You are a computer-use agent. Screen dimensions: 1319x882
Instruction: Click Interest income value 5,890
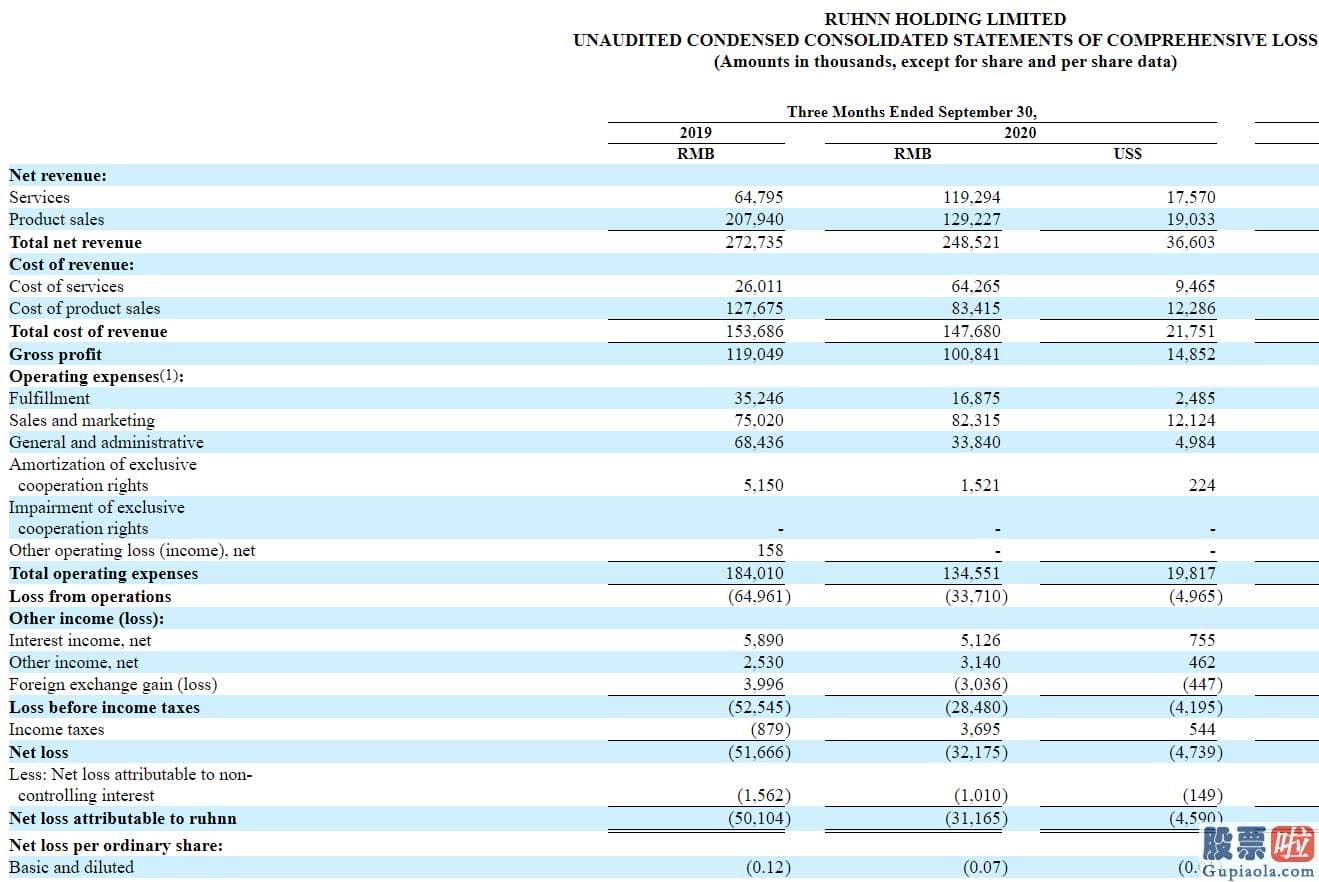coord(764,641)
